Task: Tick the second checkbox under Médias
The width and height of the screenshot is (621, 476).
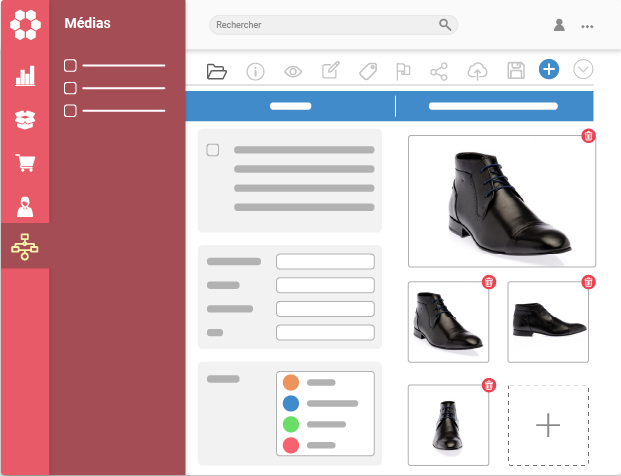Action: pos(70,88)
